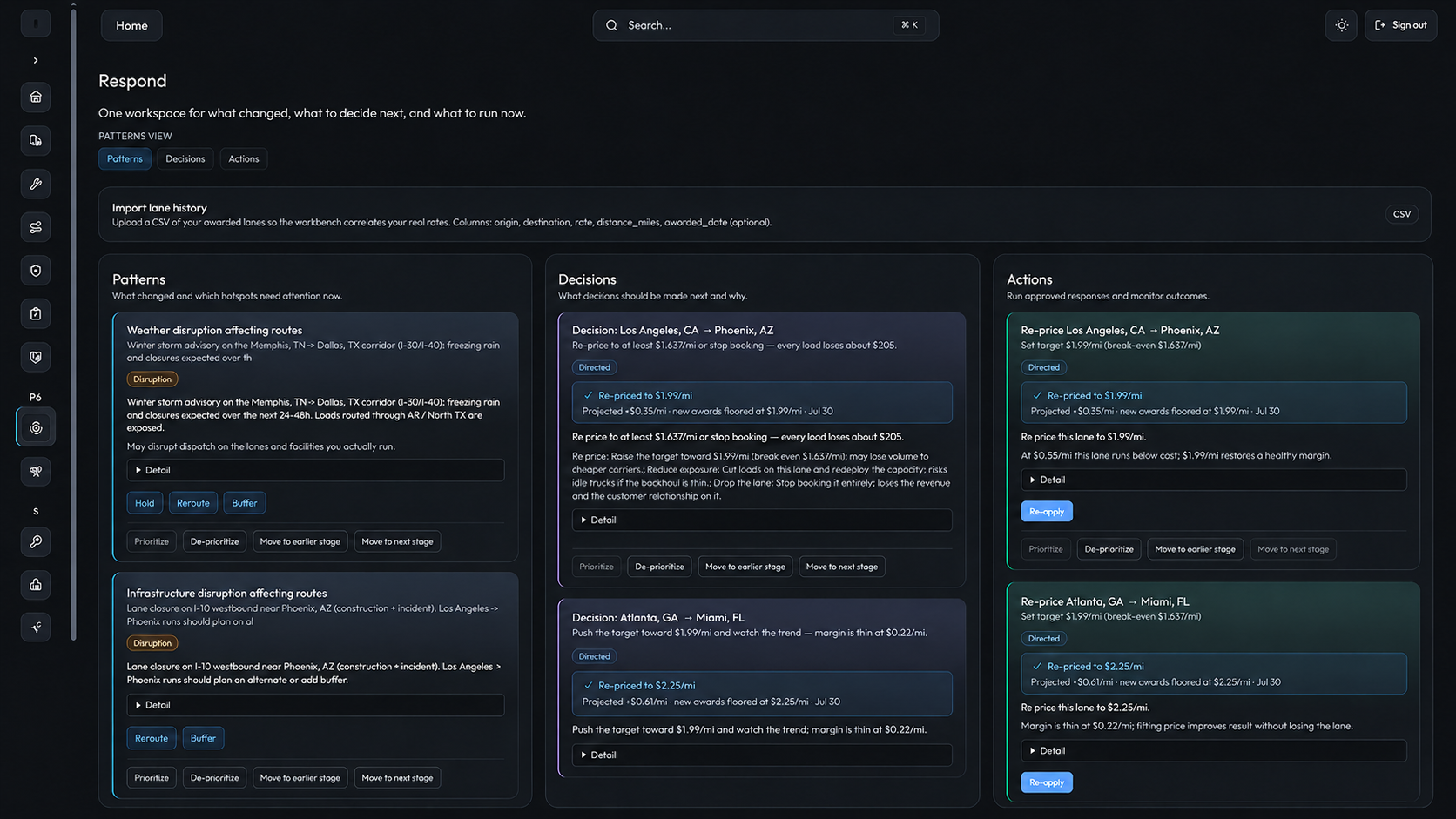Open the shield icon in sidebar
The width and height of the screenshot is (1456, 819).
(x=36, y=271)
